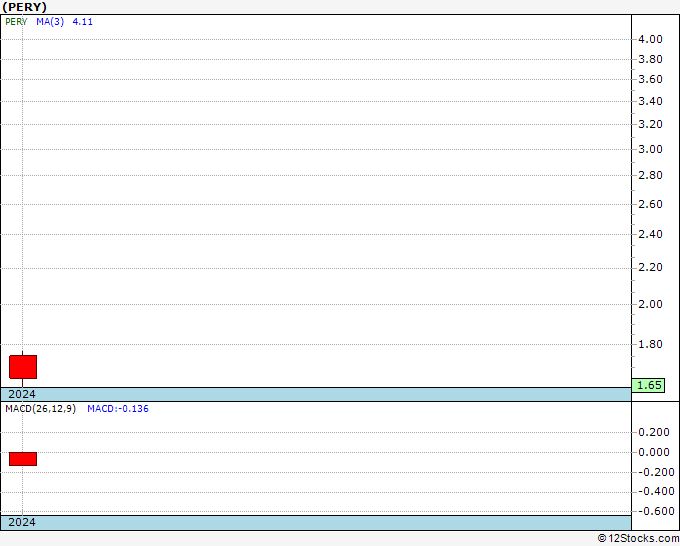Click the 3.80 price axis label
The image size is (680, 546).
click(650, 59)
